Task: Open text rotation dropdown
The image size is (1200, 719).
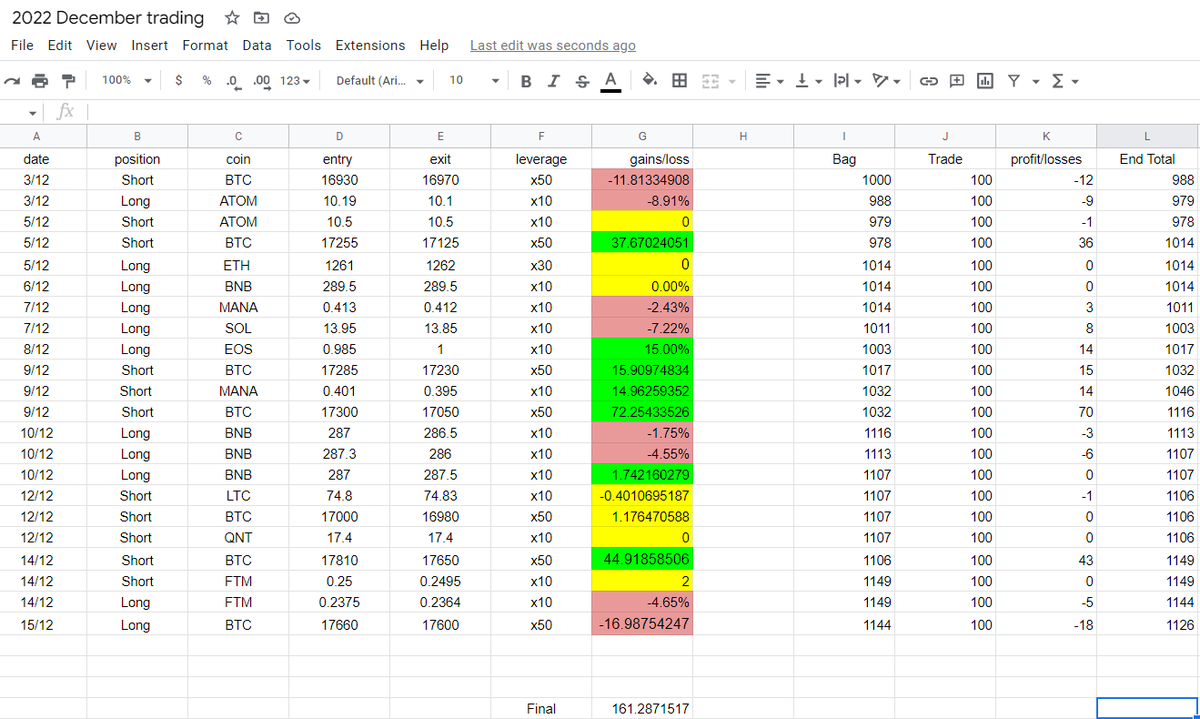Action: pos(886,80)
